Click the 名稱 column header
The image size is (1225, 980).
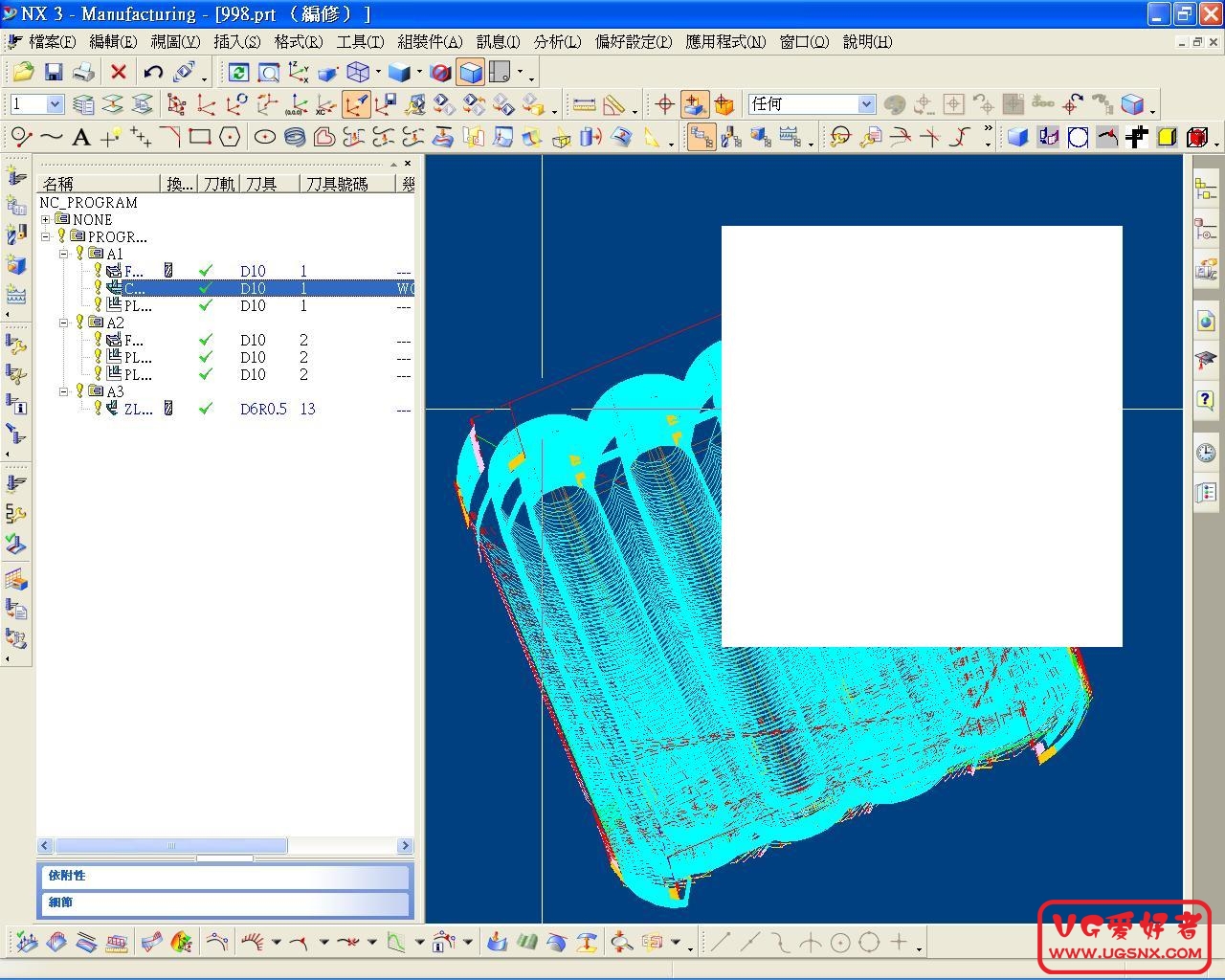[x=99, y=184]
